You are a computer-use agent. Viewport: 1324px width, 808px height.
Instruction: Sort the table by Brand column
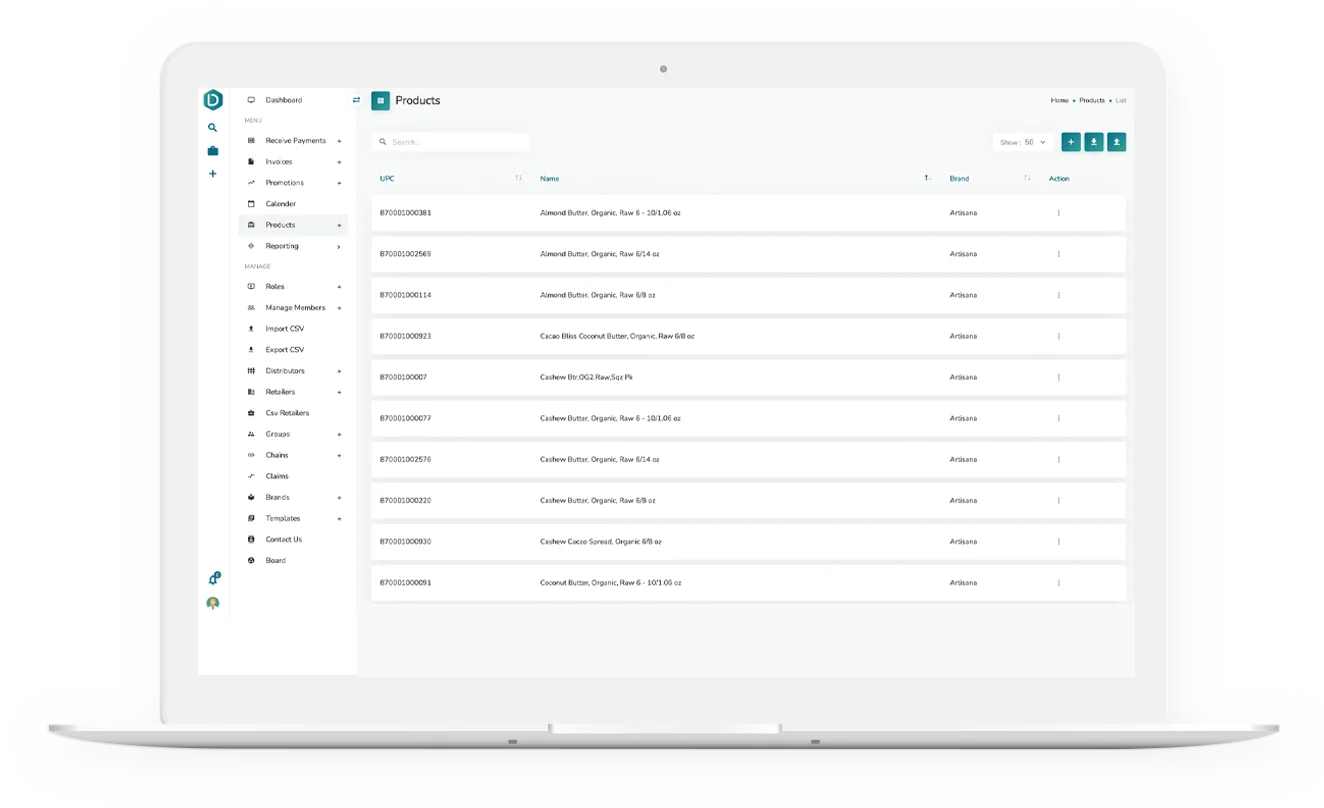[x=1027, y=178]
